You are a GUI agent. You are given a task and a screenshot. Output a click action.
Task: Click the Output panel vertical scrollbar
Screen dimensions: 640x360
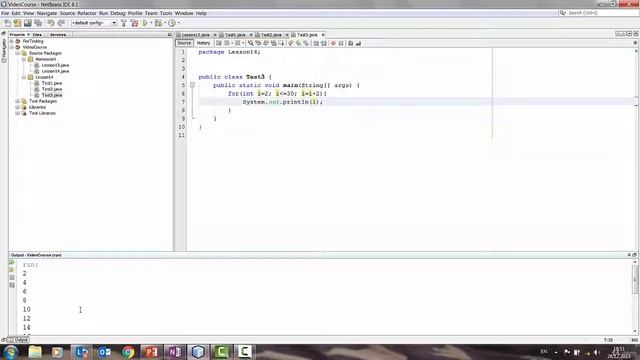click(635, 279)
